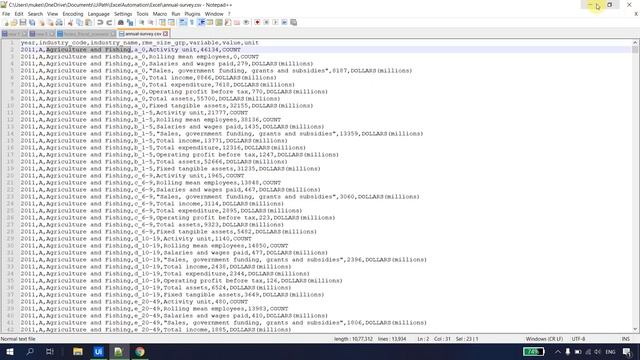The width and height of the screenshot is (640, 360).
Task: Toggle word wrap in toolbar
Action: click(x=183, y=22)
